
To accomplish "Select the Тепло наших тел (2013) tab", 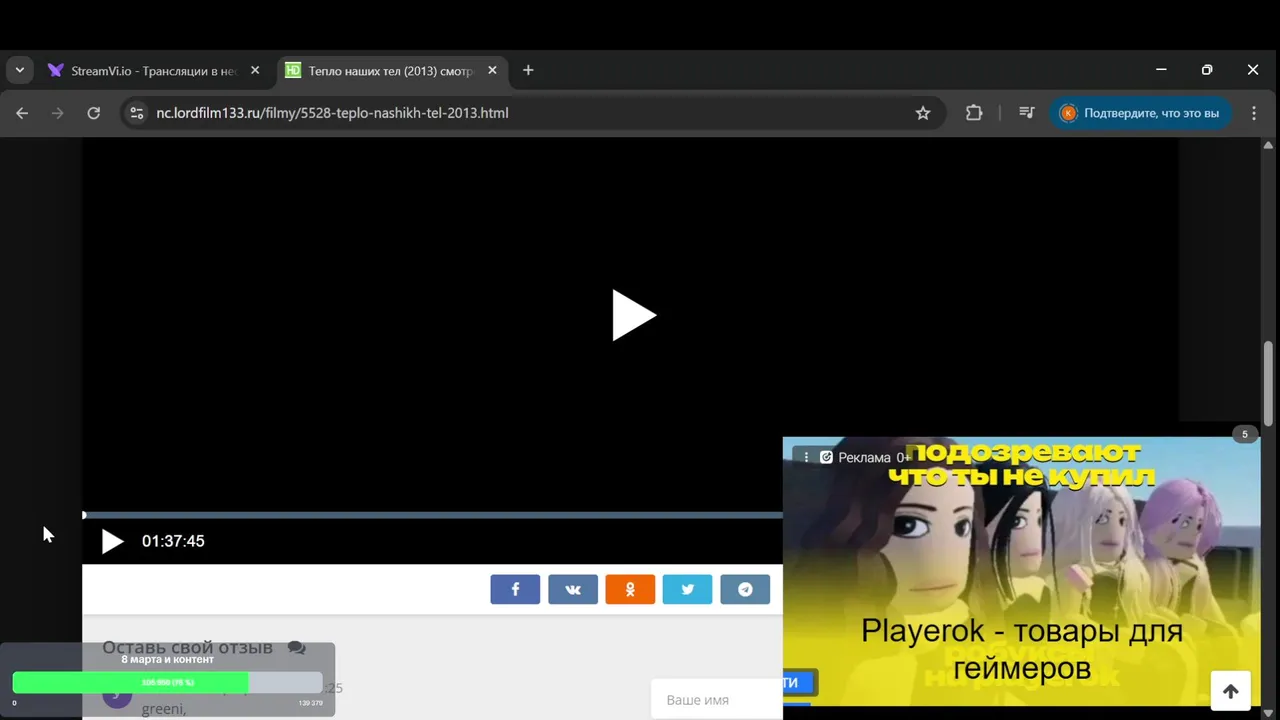I will tap(379, 71).
